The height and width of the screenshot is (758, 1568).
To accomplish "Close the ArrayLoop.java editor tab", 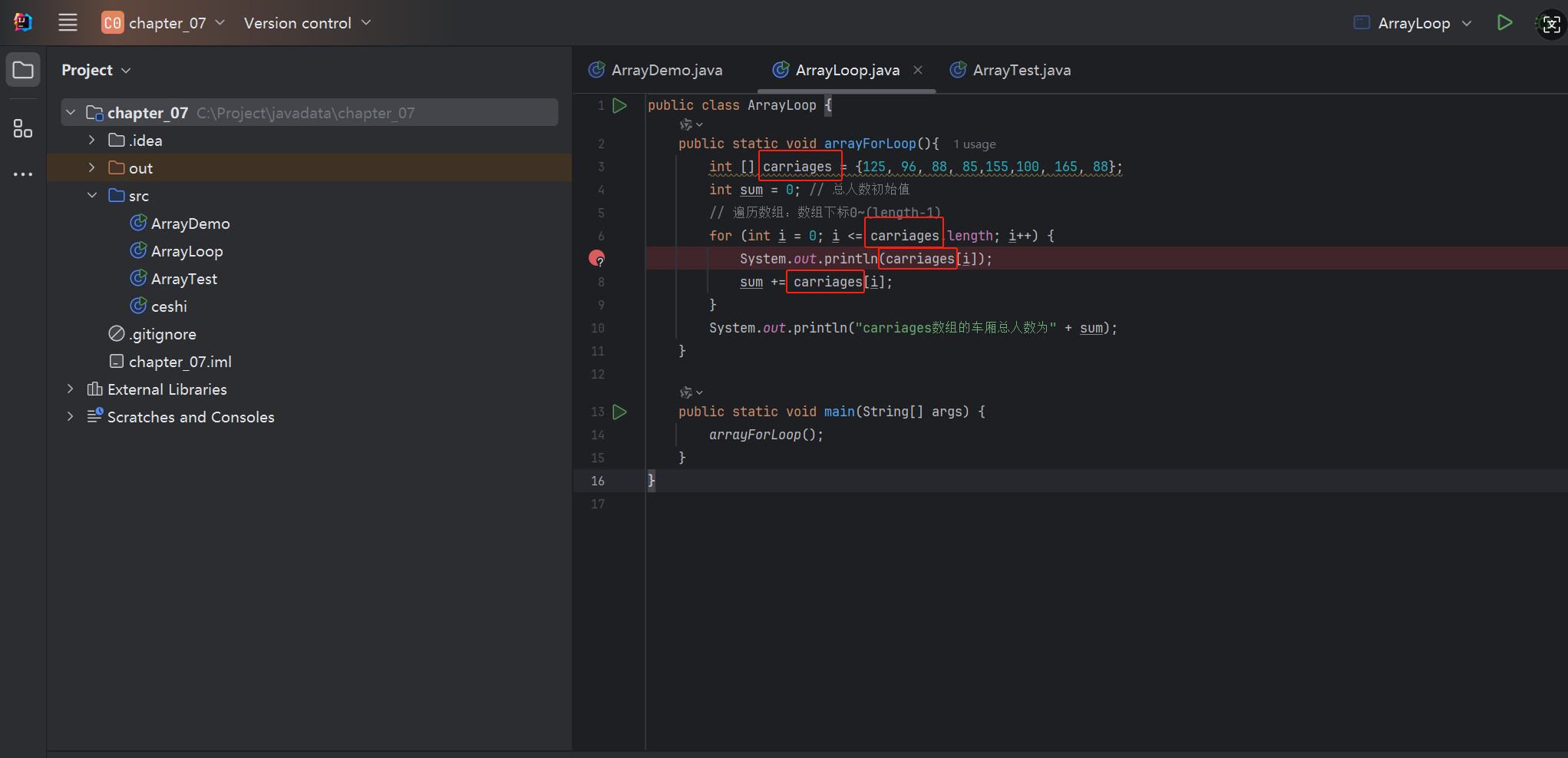I will tap(918, 70).
